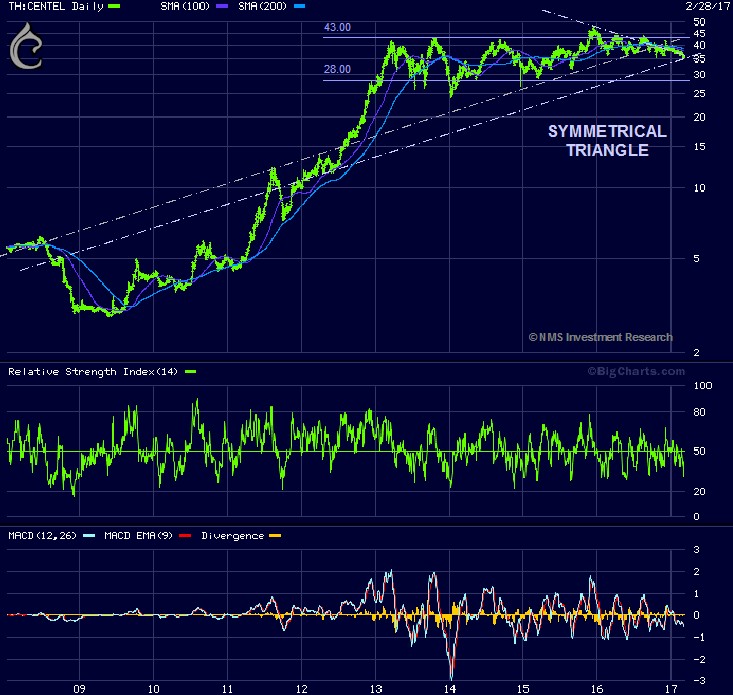Click the SMA(200) legend label
Screen dimensions: 733x695
tap(262, 6)
